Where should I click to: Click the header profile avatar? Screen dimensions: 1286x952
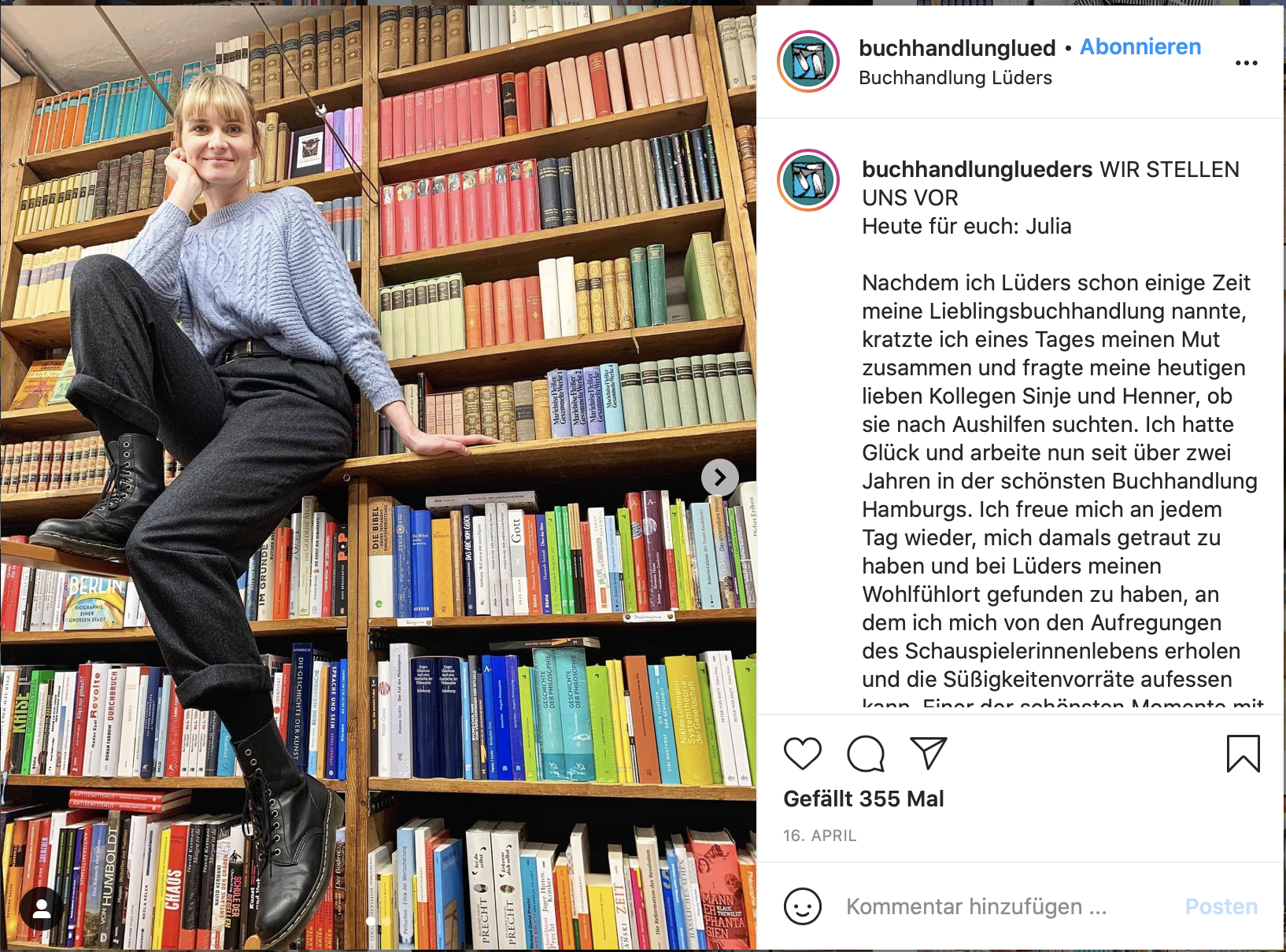pos(808,61)
